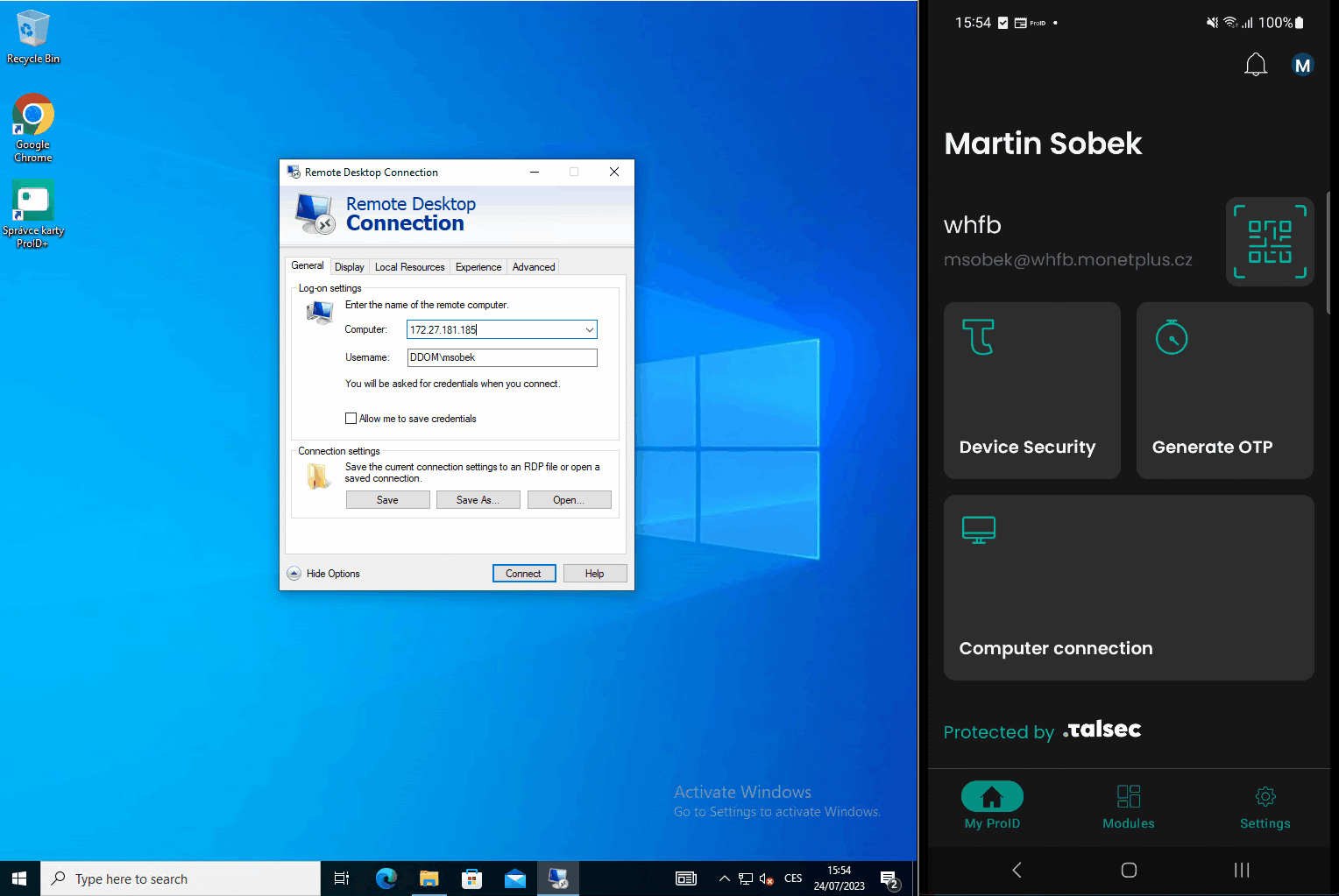Select the Remote Desktop icon in the taskbar
Image resolution: width=1339 pixels, height=896 pixels.
[x=558, y=878]
